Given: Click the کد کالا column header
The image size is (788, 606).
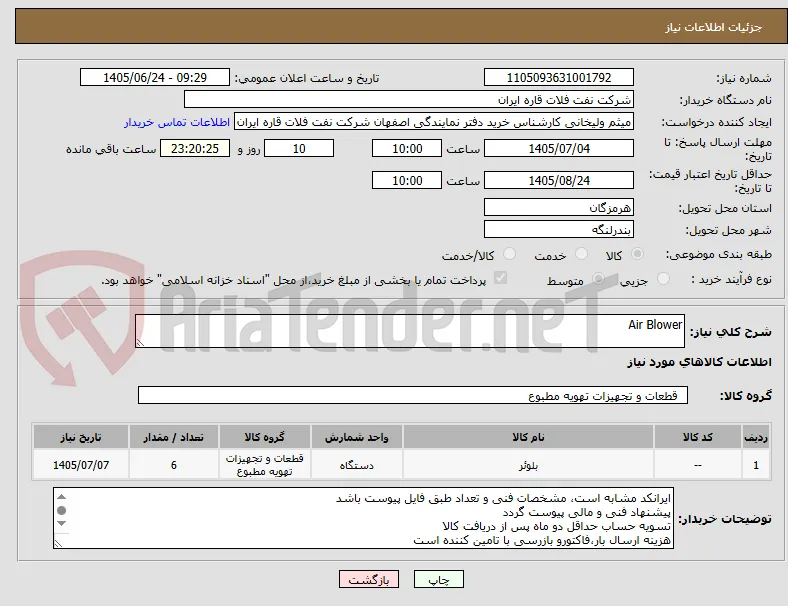Looking at the screenshot, I should (698, 437).
